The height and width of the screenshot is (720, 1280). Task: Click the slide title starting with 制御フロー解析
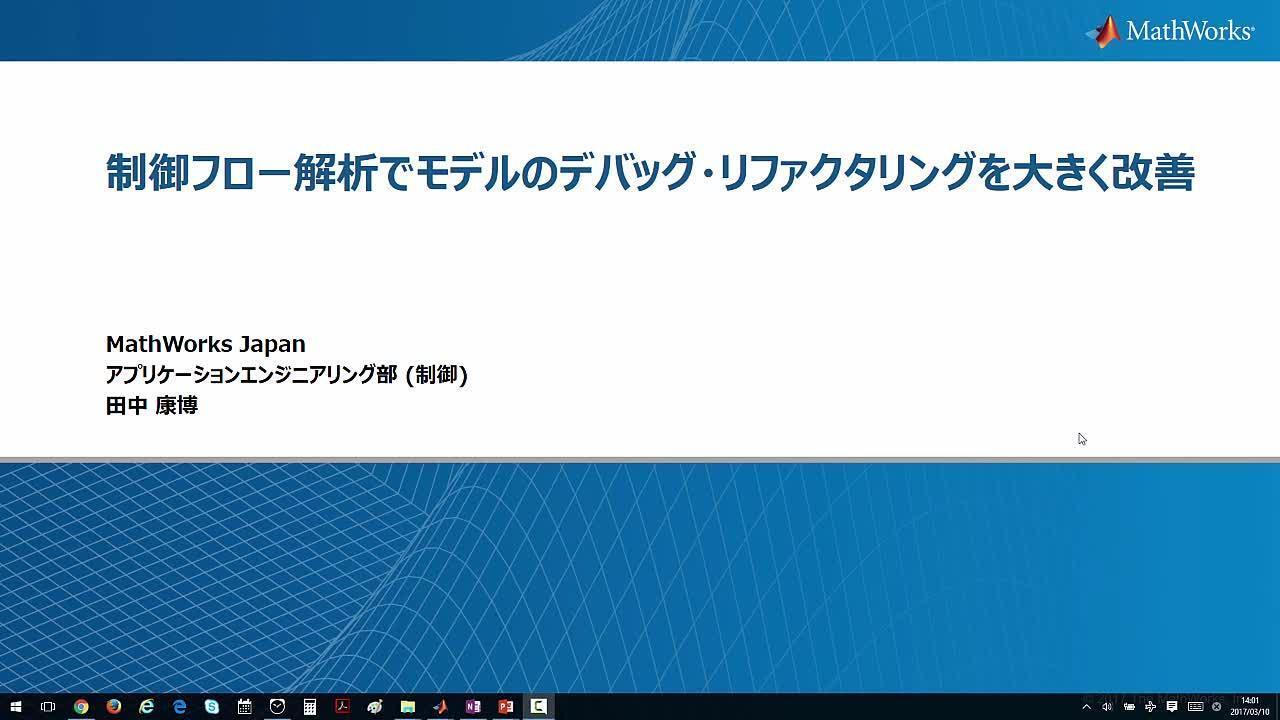point(650,173)
